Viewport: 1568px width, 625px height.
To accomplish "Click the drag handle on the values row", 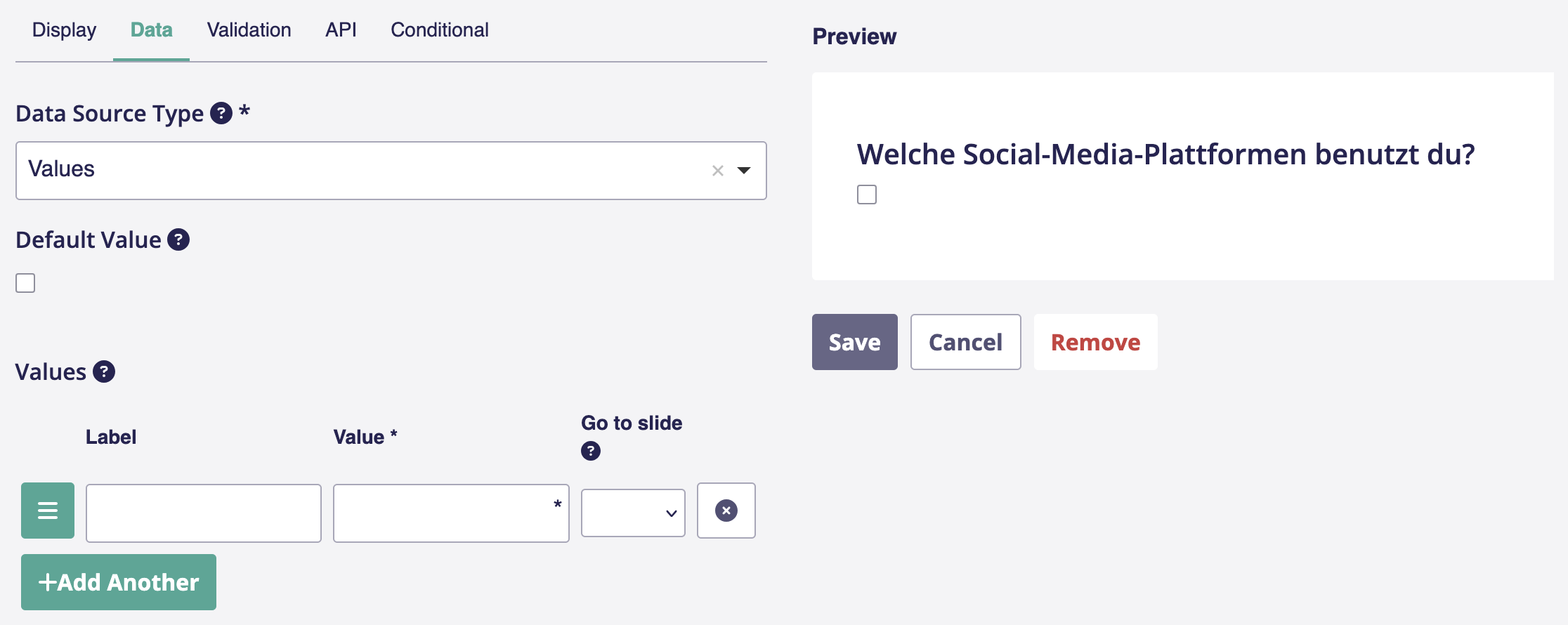I will [x=48, y=511].
